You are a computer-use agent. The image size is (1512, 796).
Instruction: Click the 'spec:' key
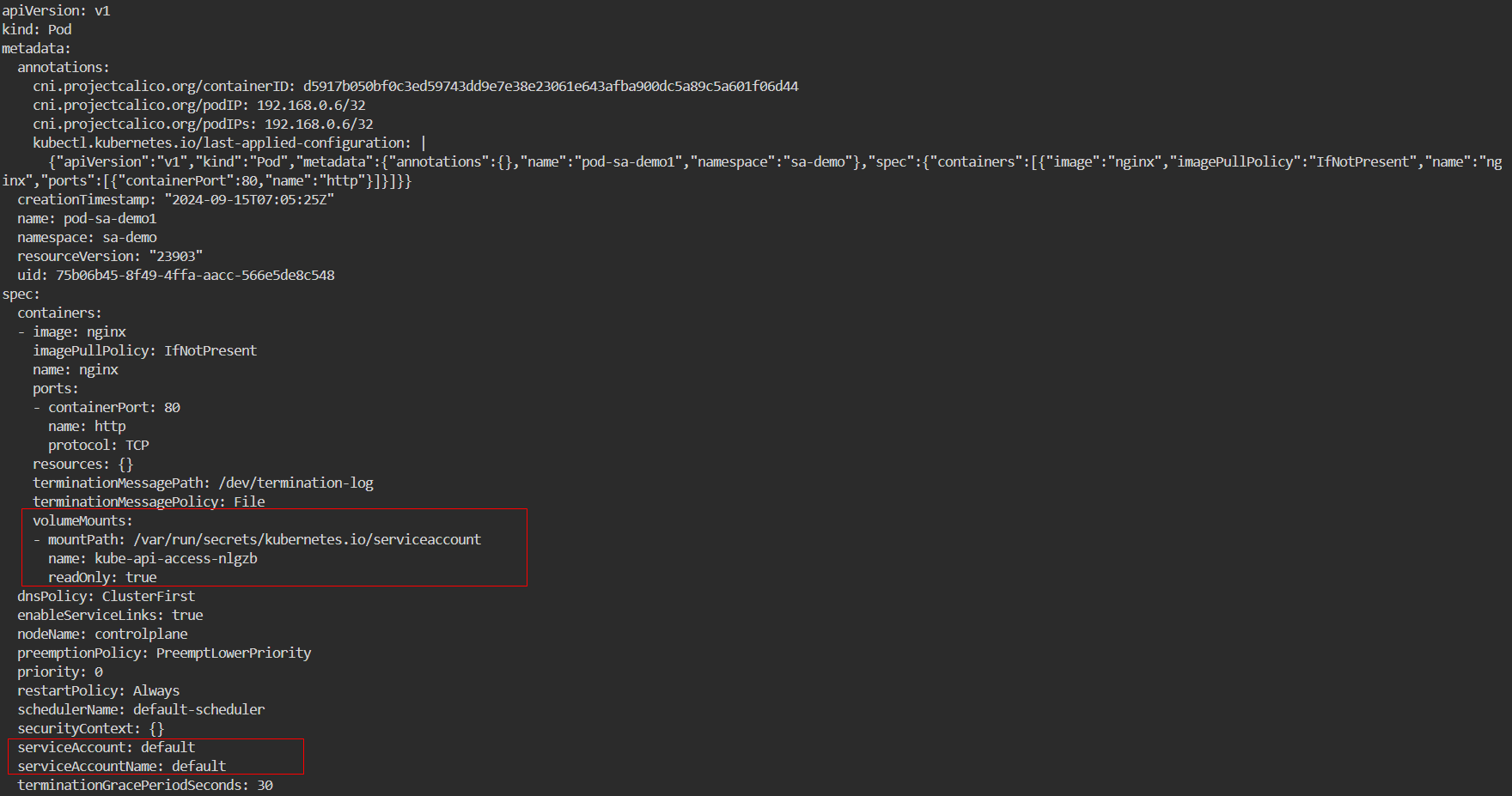pyautogui.click(x=21, y=295)
